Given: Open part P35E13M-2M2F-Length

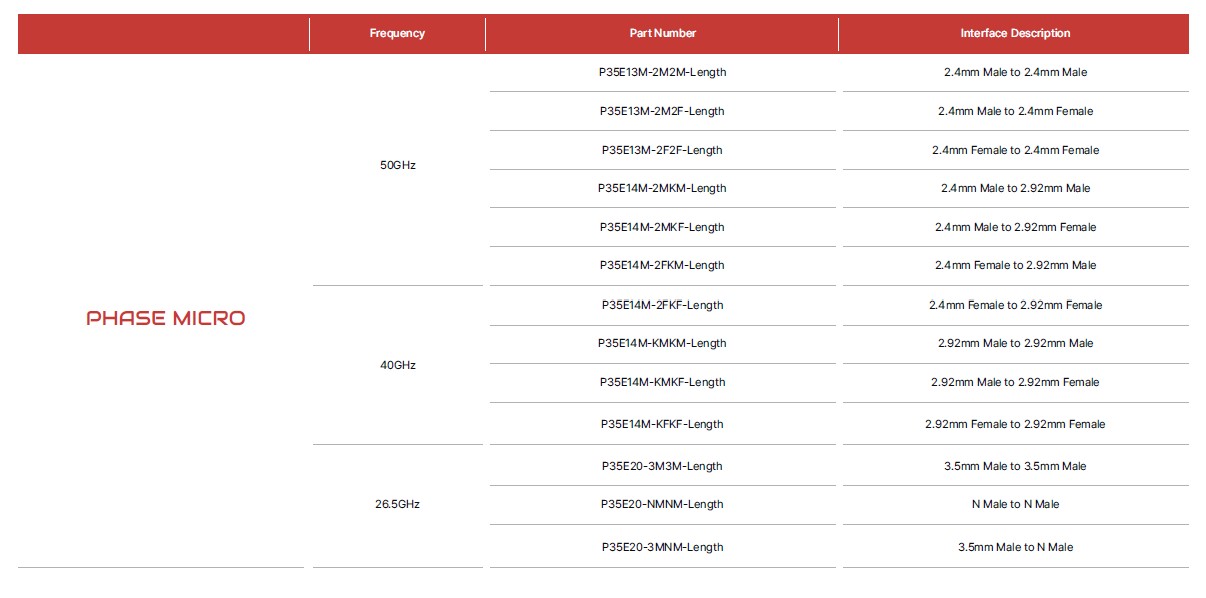Looking at the screenshot, I should 662,111.
